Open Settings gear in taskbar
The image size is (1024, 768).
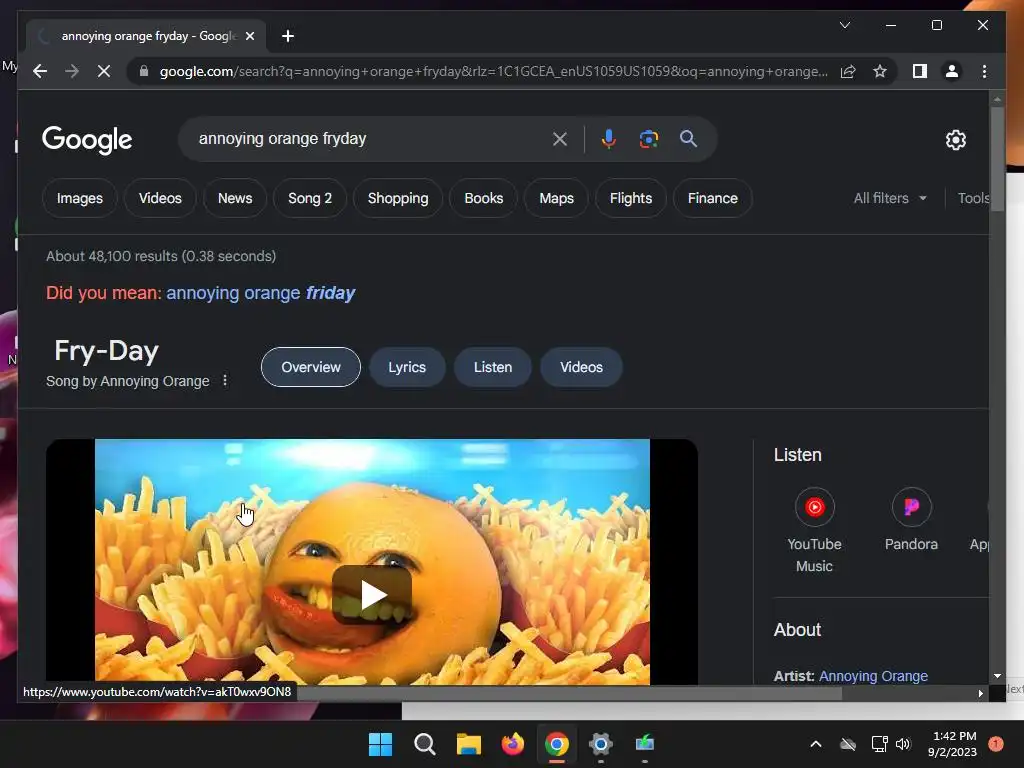point(601,744)
